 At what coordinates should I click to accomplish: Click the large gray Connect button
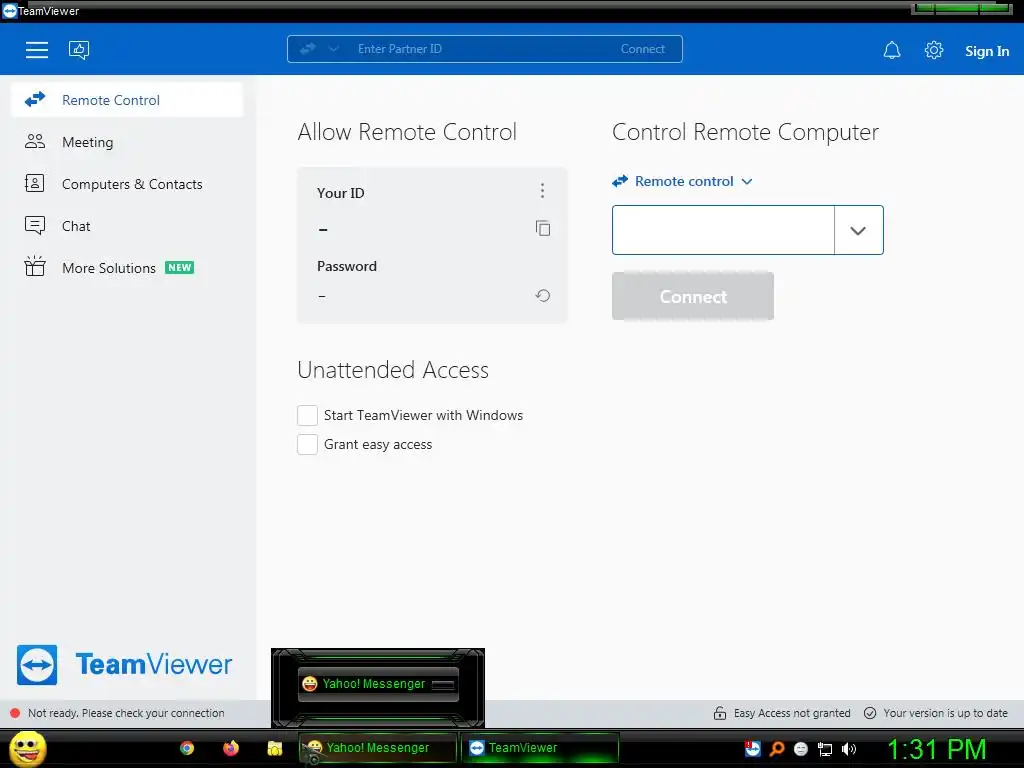pyautogui.click(x=693, y=296)
